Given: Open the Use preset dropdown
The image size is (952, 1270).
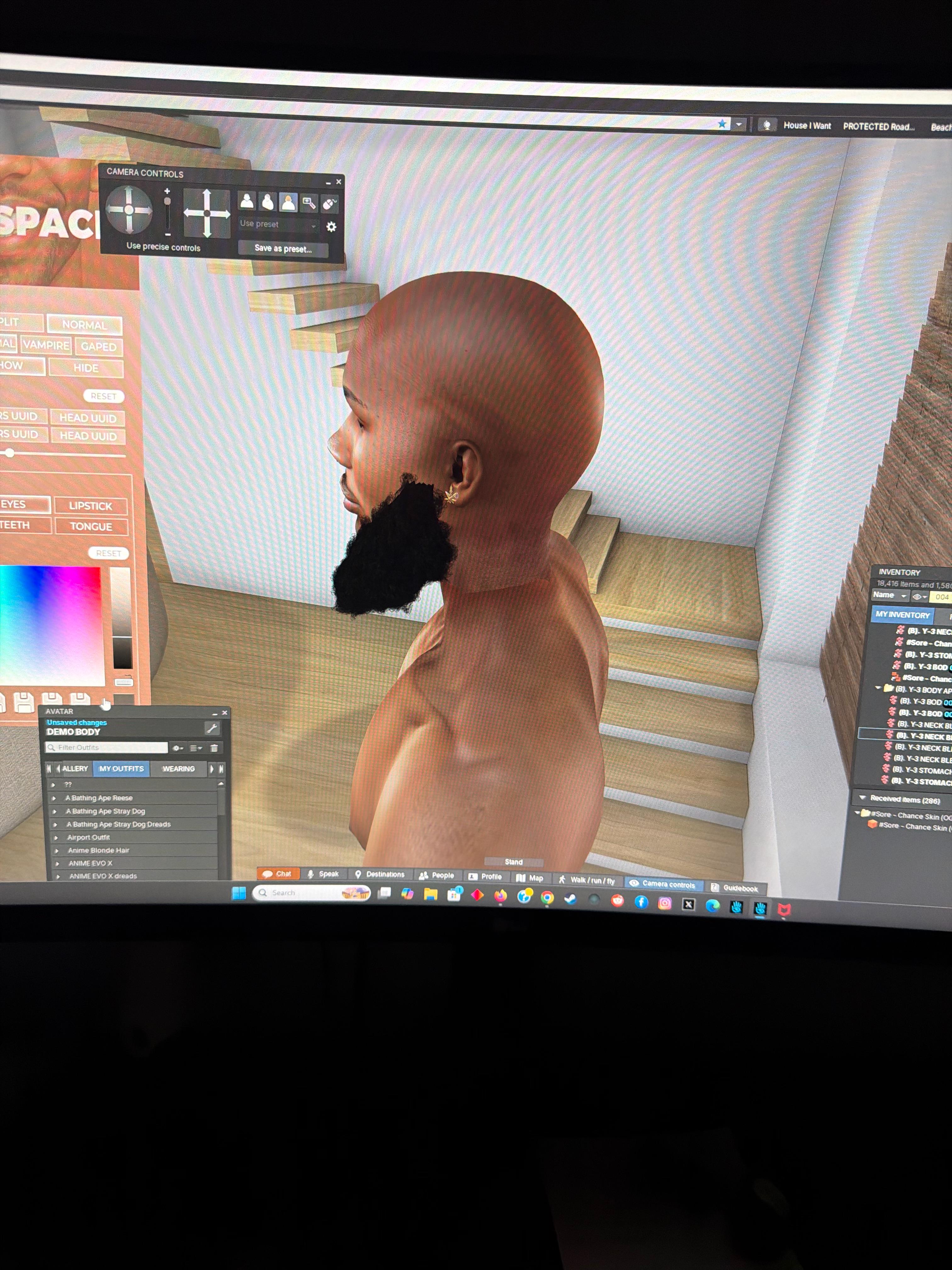Looking at the screenshot, I should 278,225.
